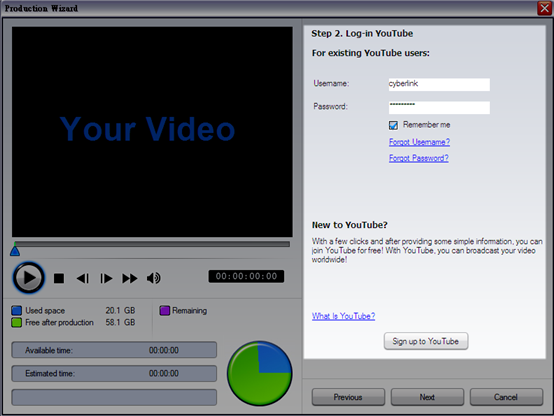Screen dimensions: 554x416
Task: Click the empty production progress bar
Action: click(x=114, y=398)
